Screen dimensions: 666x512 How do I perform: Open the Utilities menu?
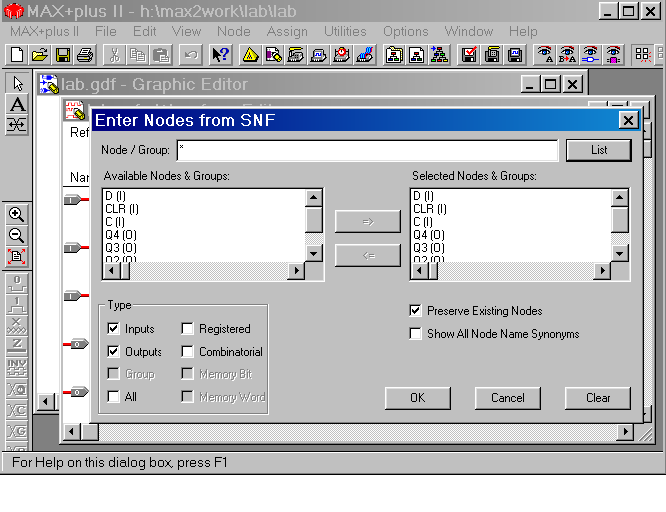[345, 31]
